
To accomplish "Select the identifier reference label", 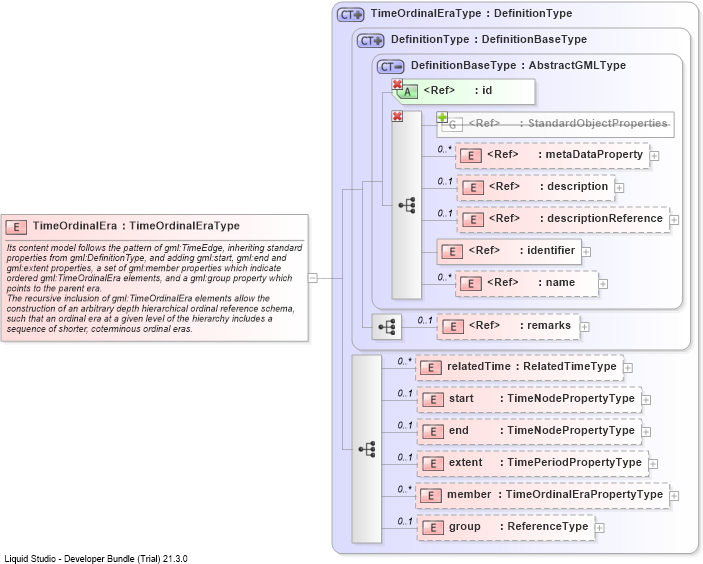I will click(x=522, y=250).
